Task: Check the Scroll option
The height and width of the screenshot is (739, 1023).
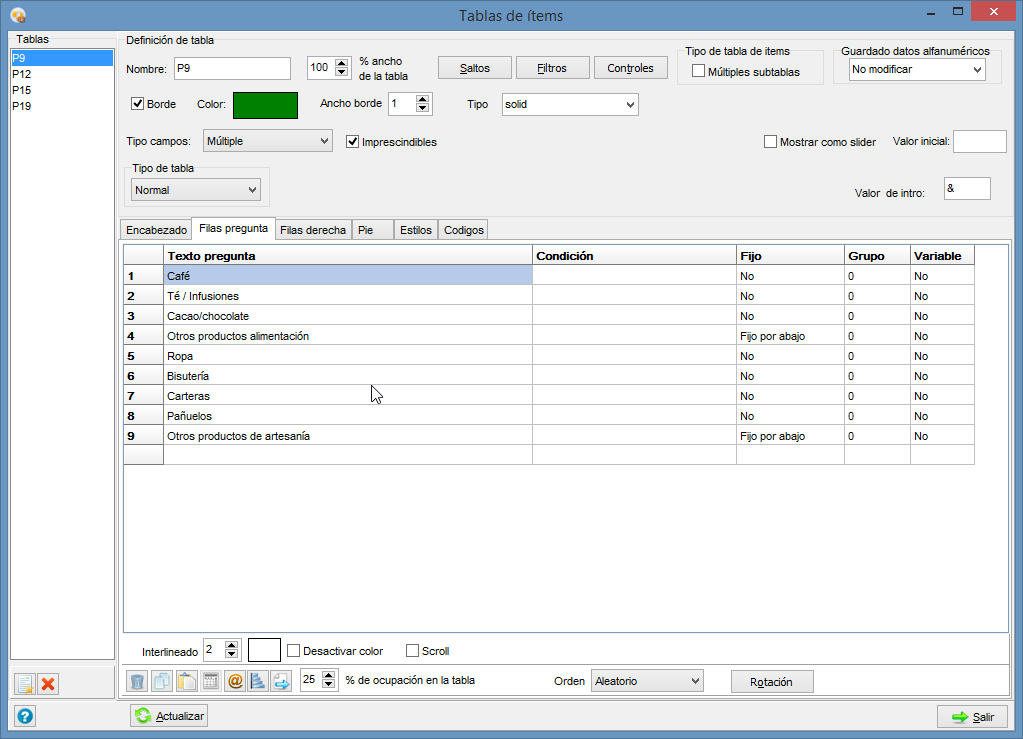Action: [412, 651]
